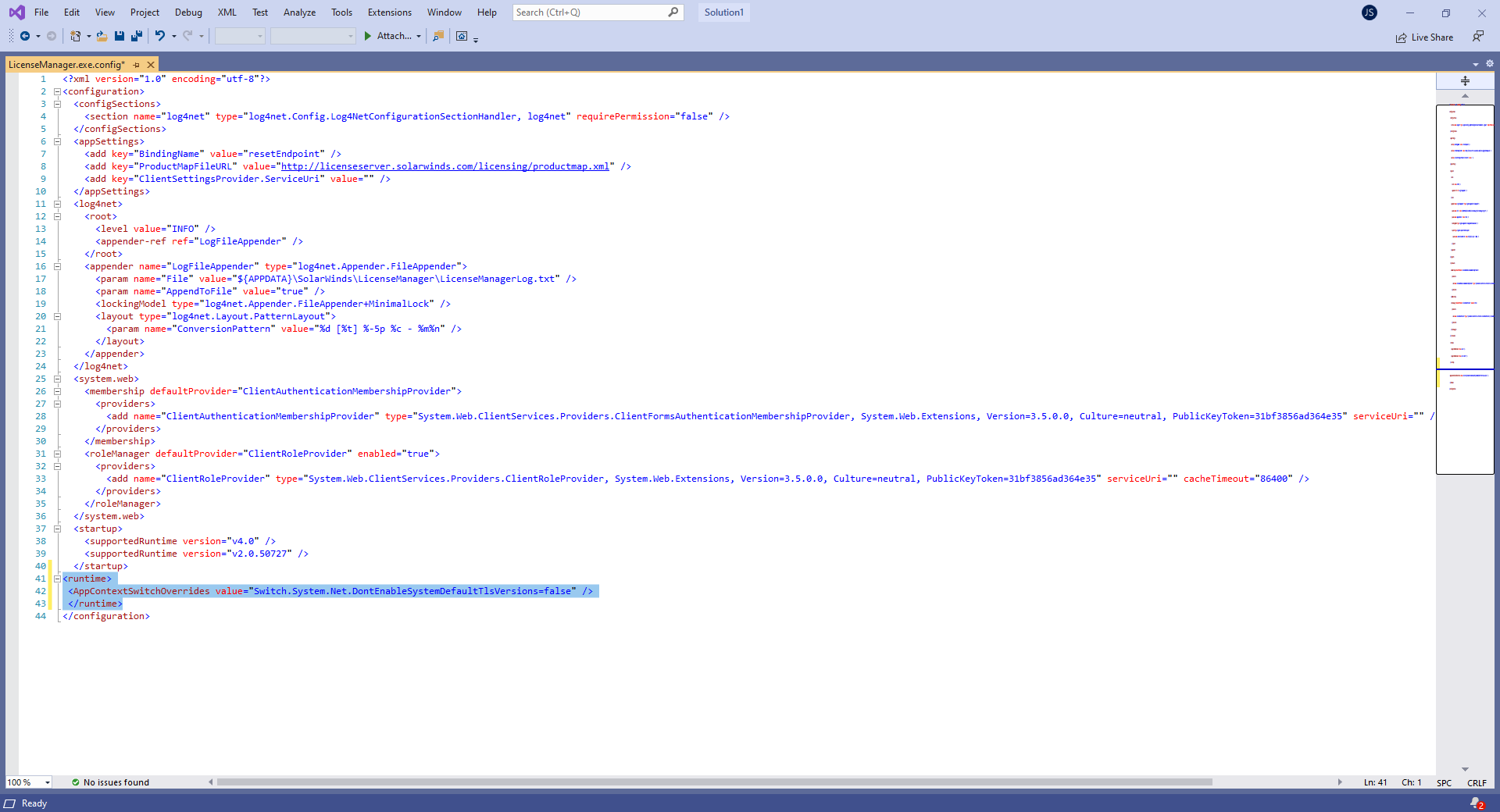Screen dimensions: 1500x812
Task: Select the Save All icon
Action: tap(137, 36)
